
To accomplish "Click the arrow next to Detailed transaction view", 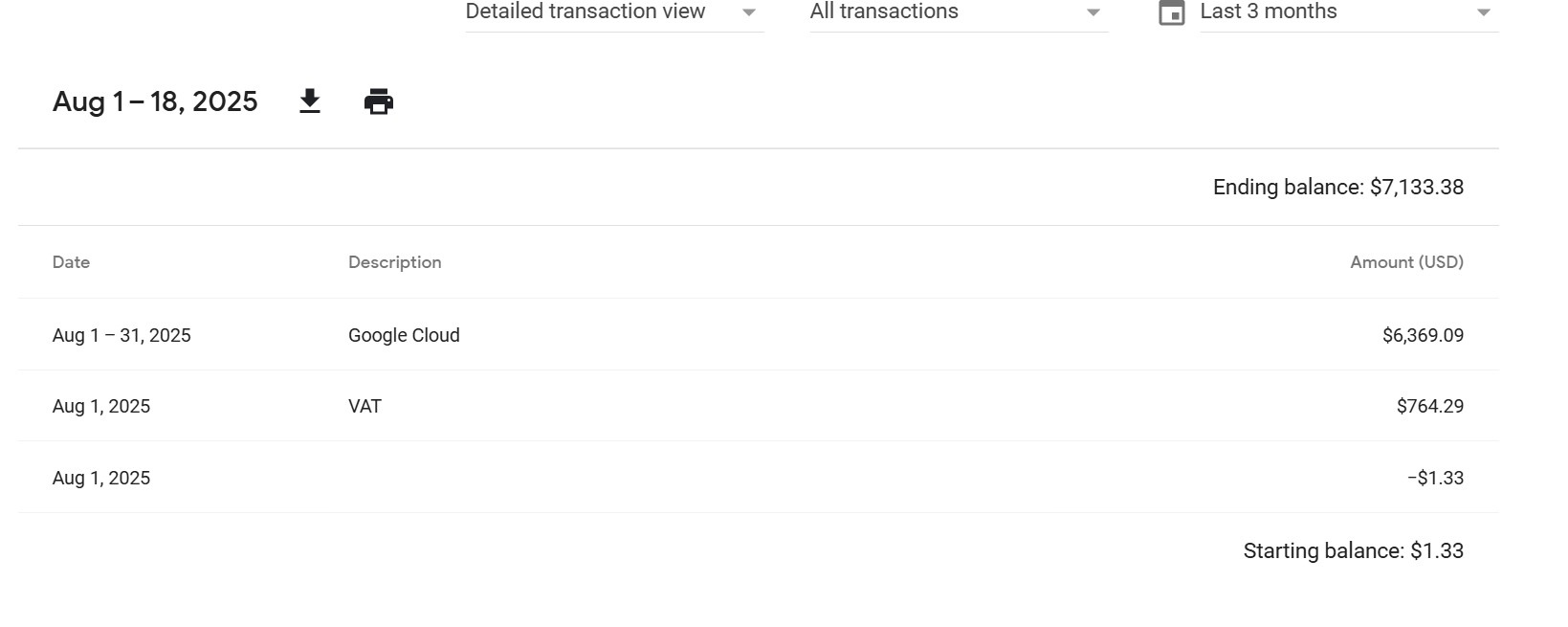I will (x=749, y=12).
